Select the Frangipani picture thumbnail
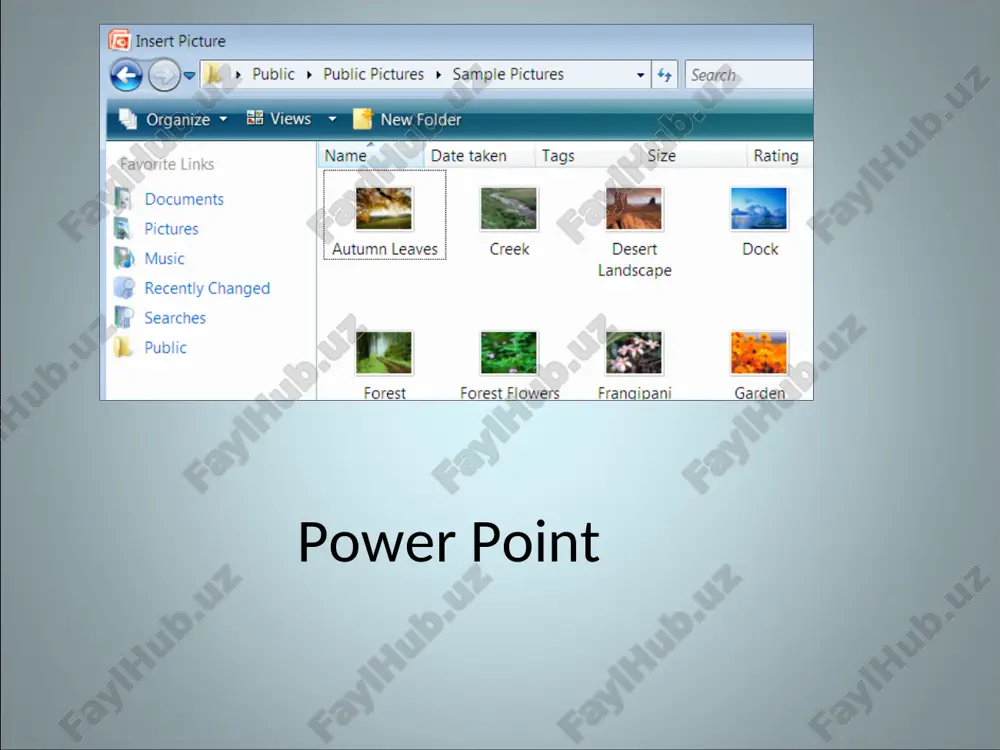The width and height of the screenshot is (1000, 750). [x=634, y=353]
